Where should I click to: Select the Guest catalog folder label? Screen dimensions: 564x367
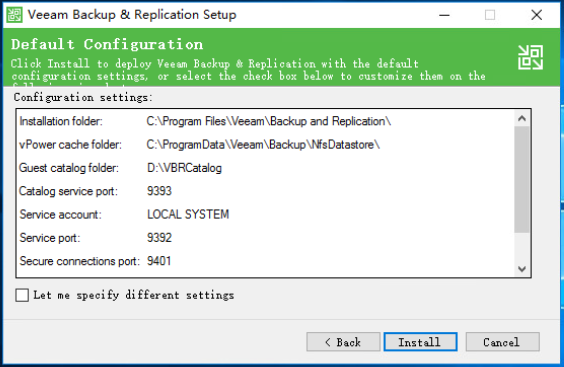(69, 168)
